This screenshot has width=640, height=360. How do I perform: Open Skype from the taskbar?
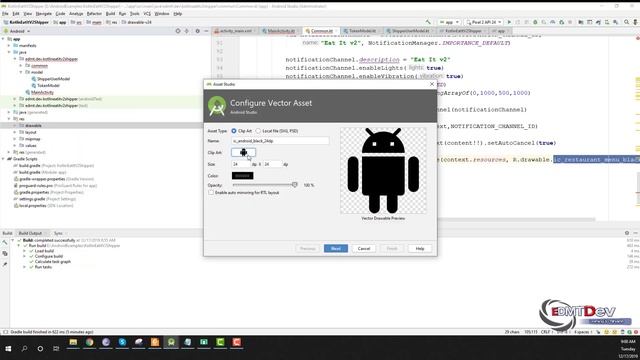pyautogui.click(x=122, y=342)
